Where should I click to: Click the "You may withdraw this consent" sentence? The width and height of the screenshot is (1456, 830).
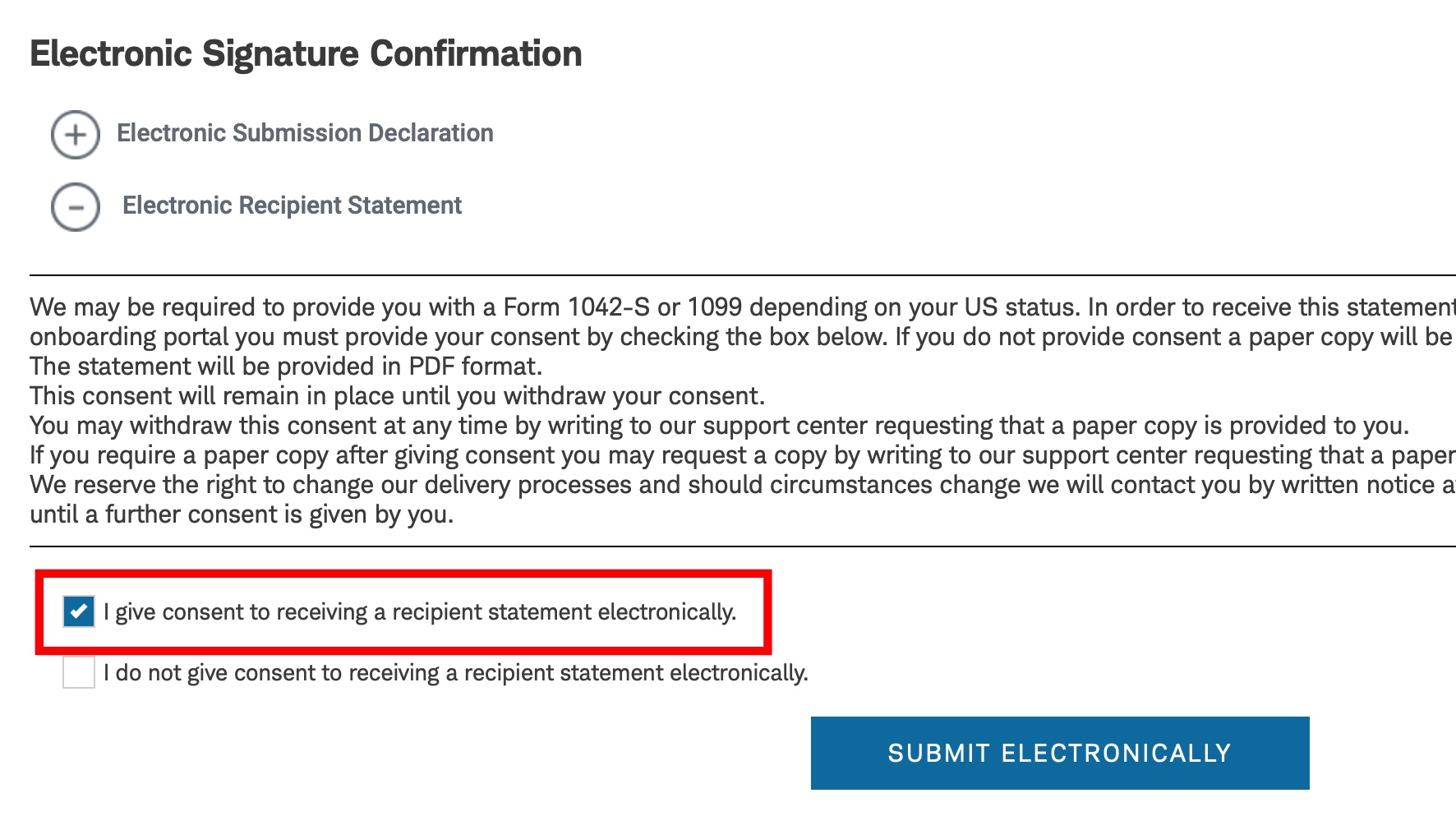[x=720, y=426]
